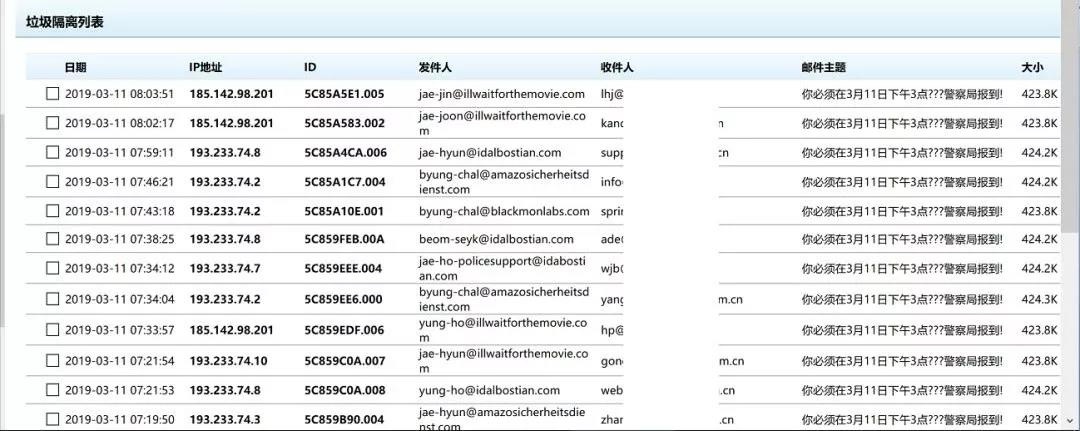Open message ID 5C85A5E1.005
The width and height of the screenshot is (1080, 431).
[343, 94]
